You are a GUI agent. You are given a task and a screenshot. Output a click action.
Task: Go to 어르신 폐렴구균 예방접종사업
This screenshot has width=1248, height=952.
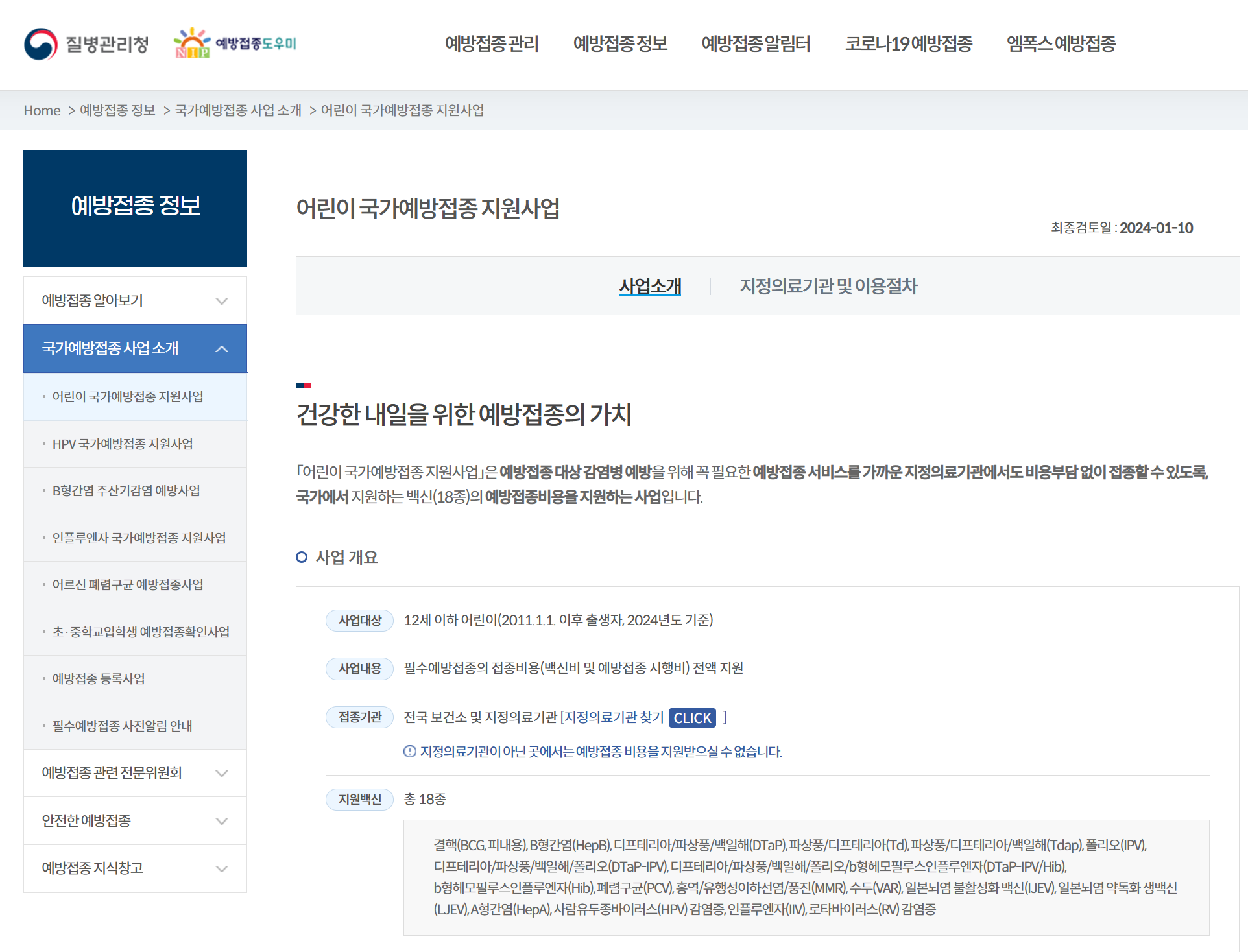click(x=128, y=584)
